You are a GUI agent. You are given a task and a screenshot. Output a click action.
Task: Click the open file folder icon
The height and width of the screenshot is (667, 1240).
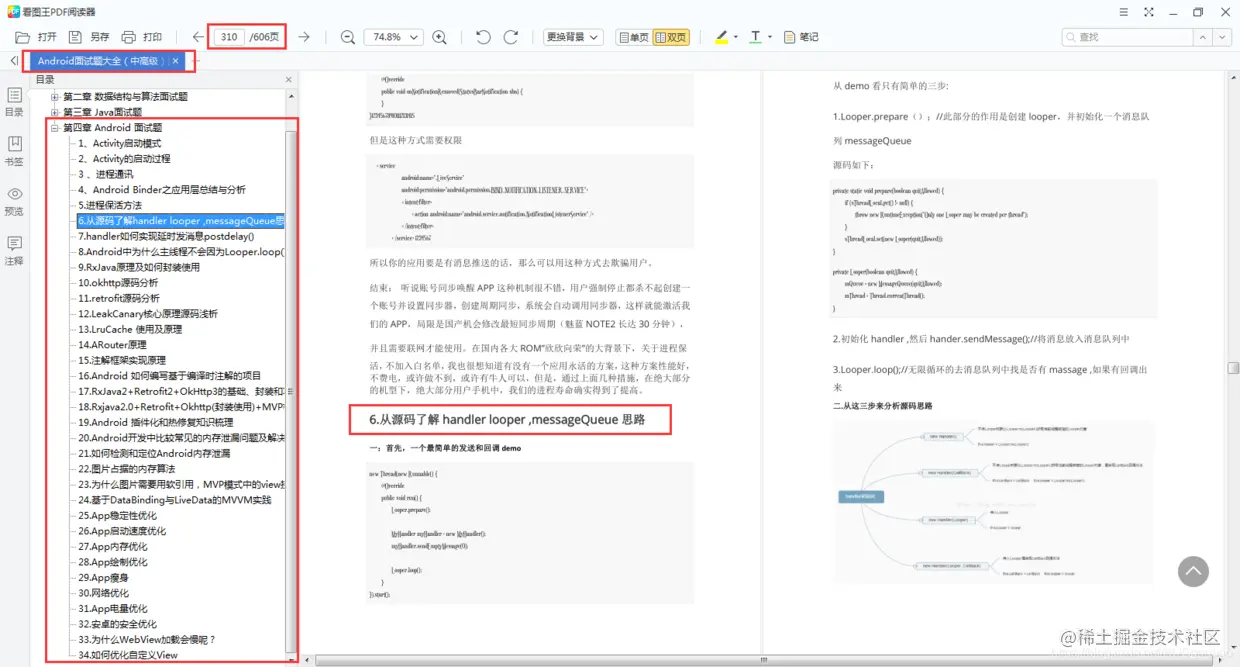coord(23,37)
